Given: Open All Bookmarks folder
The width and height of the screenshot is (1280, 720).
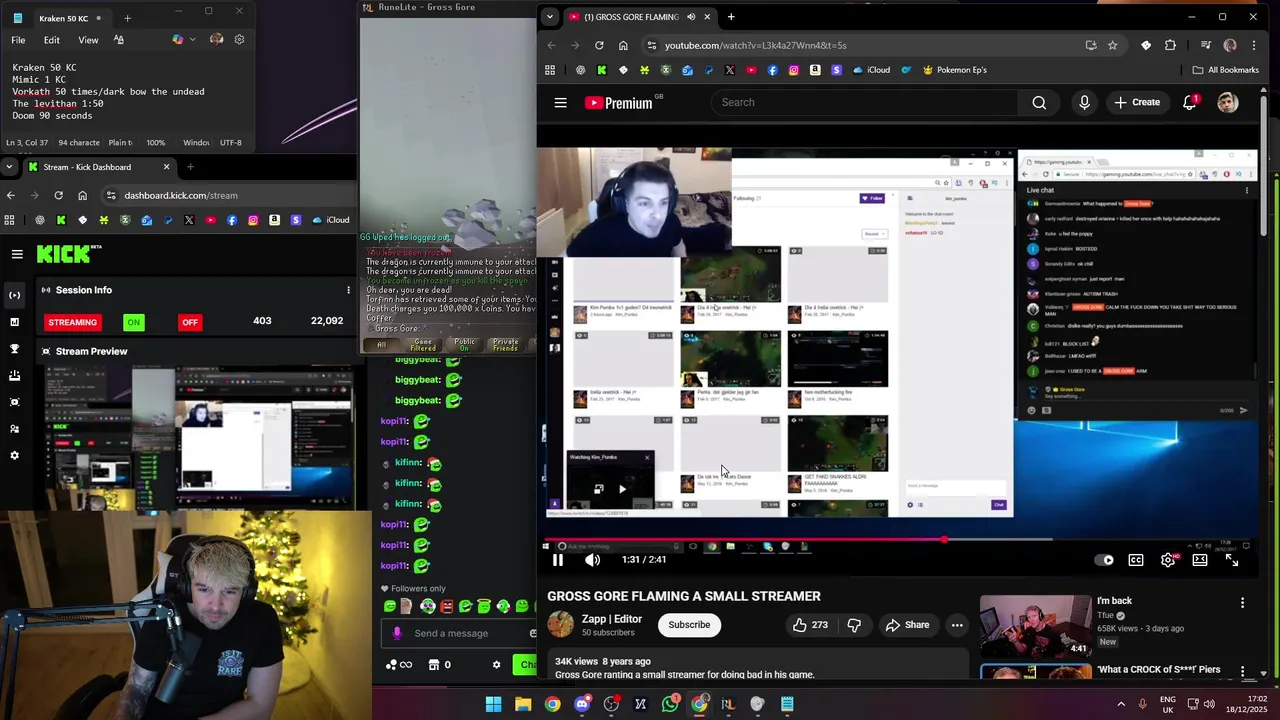Looking at the screenshot, I should click(1225, 70).
